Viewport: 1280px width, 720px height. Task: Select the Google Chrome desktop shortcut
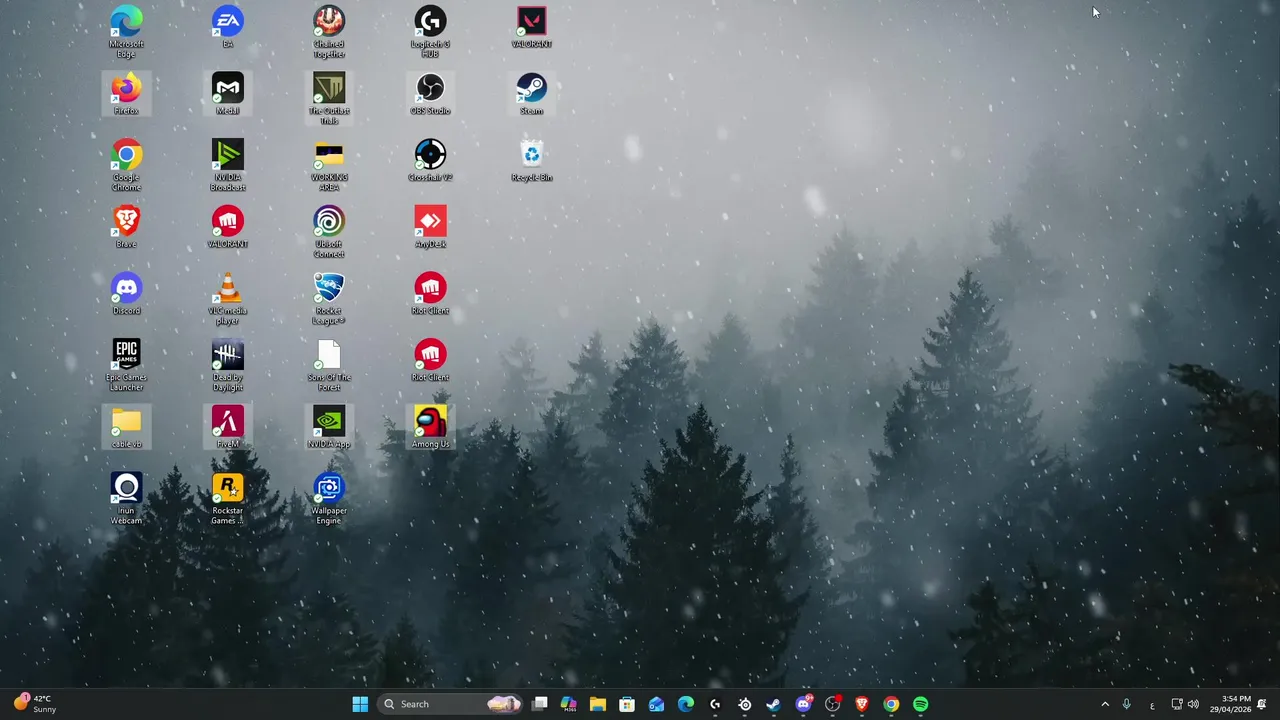tap(126, 165)
